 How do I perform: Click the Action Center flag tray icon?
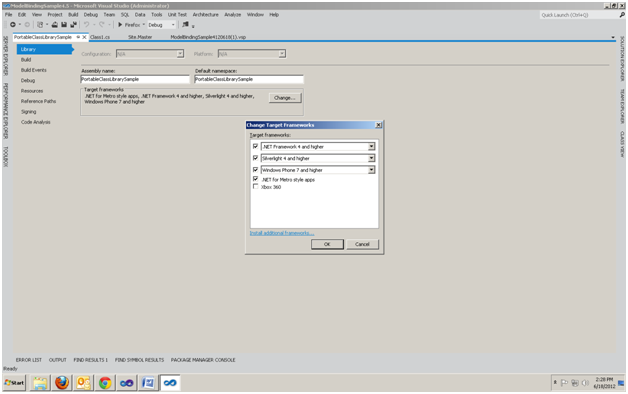564,383
